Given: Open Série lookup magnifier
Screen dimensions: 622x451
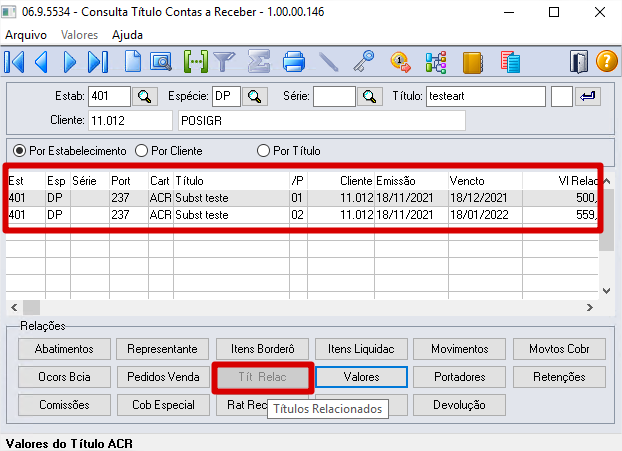Looking at the screenshot, I should [370, 96].
